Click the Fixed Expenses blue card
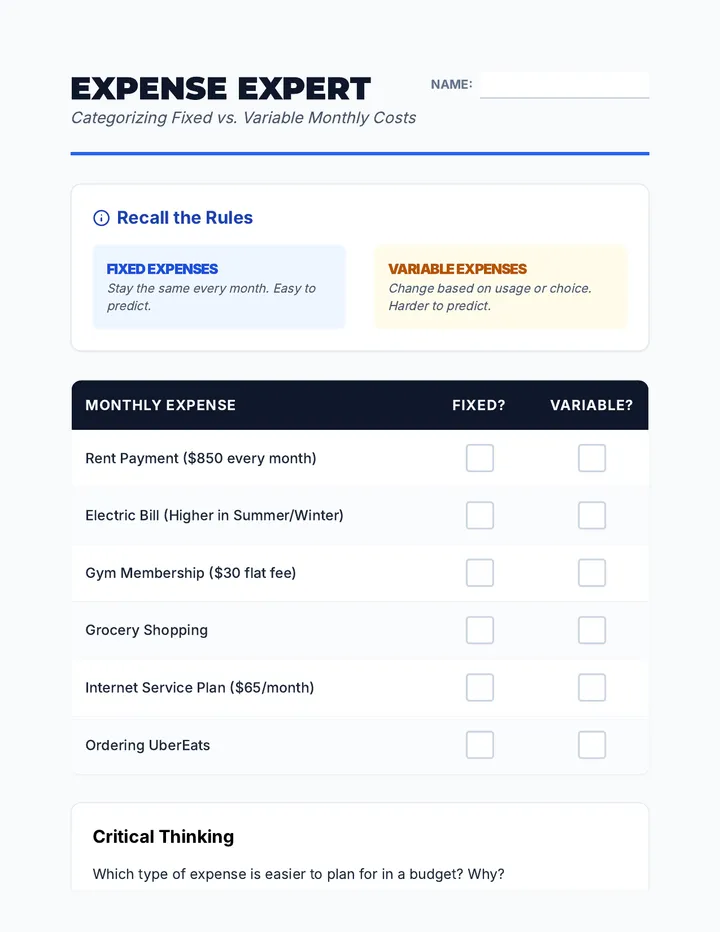The image size is (720, 932). tap(219, 286)
